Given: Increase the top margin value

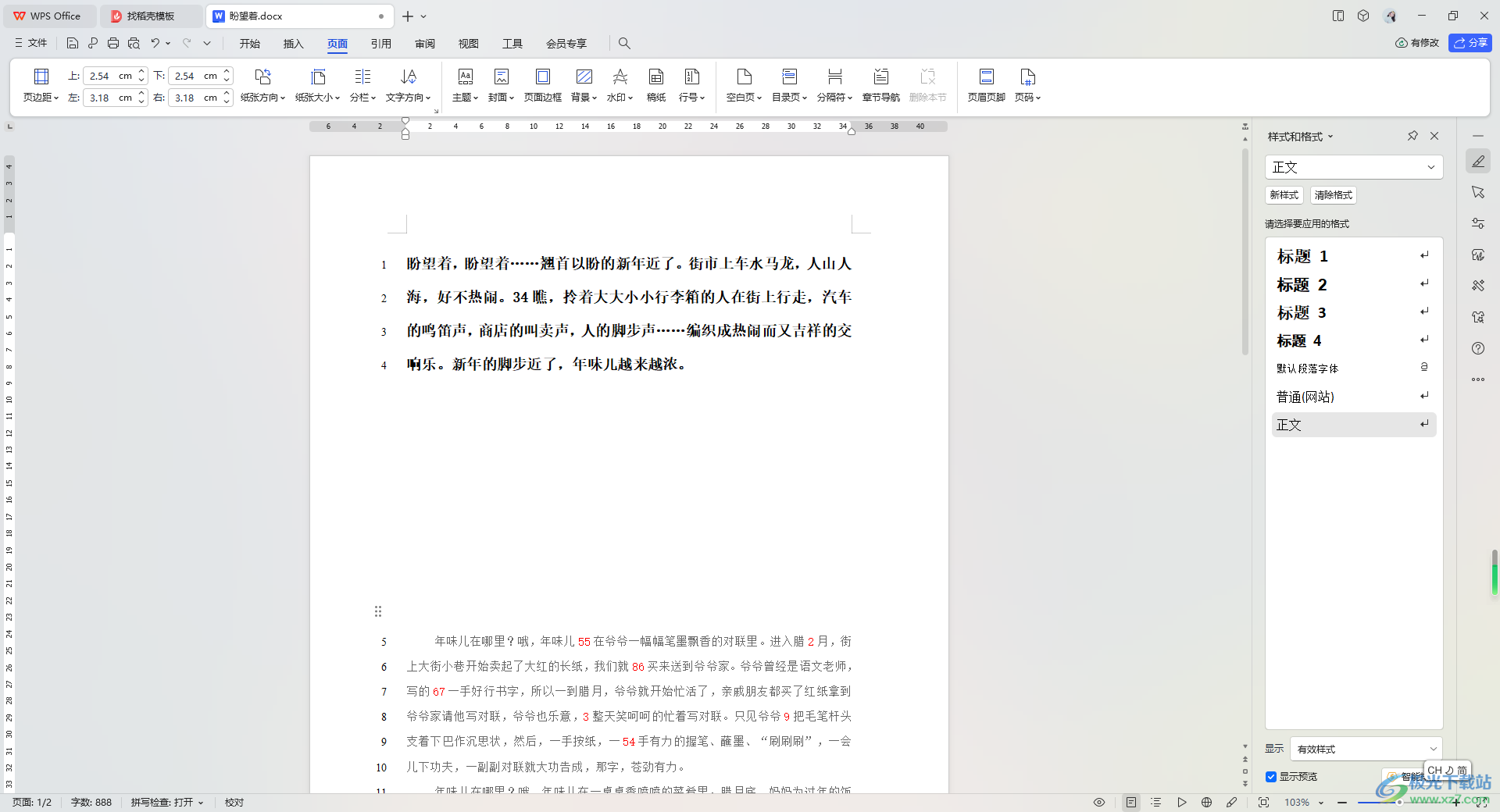Looking at the screenshot, I should 141,72.
